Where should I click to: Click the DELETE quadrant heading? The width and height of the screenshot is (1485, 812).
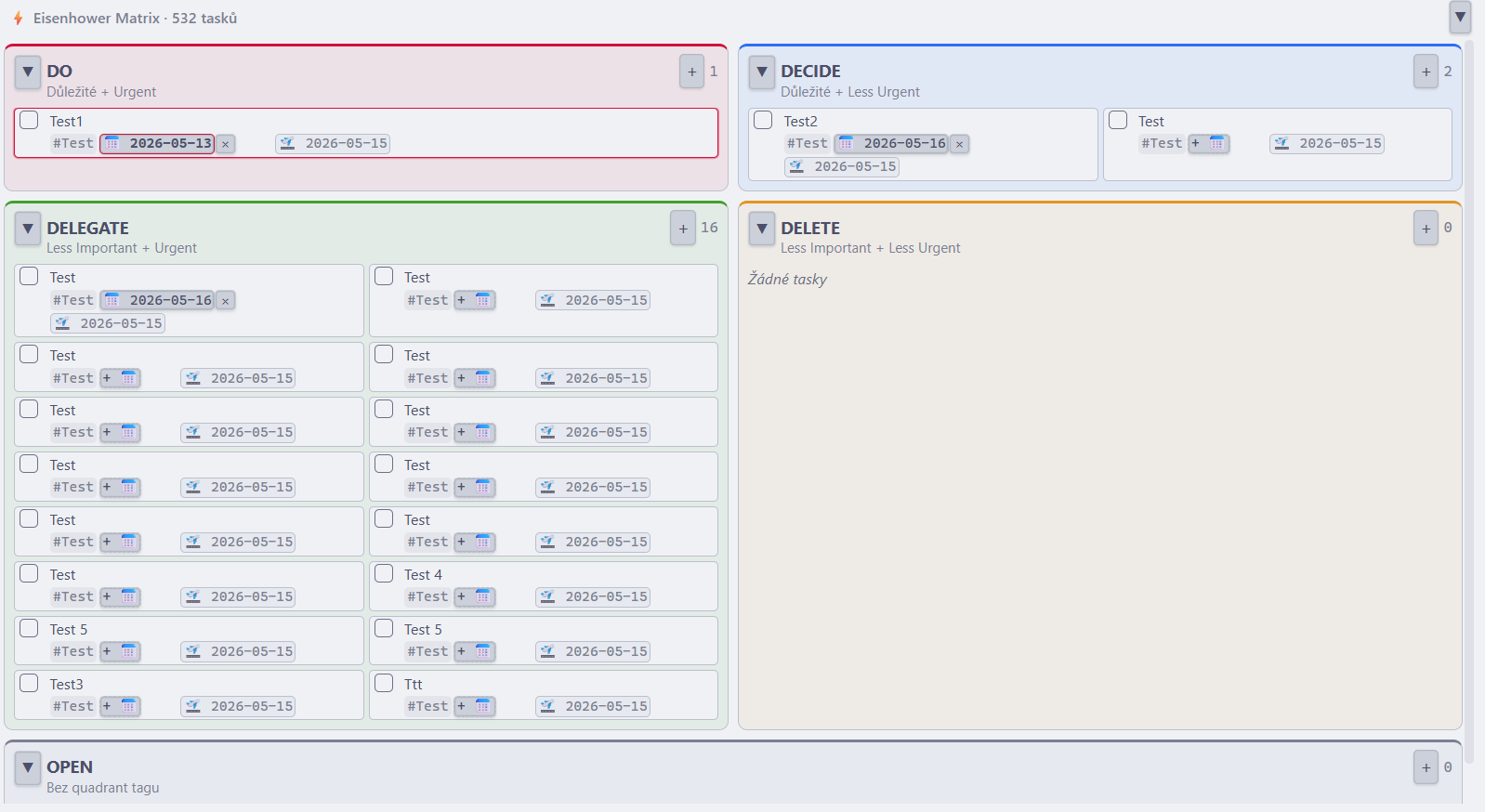click(810, 229)
